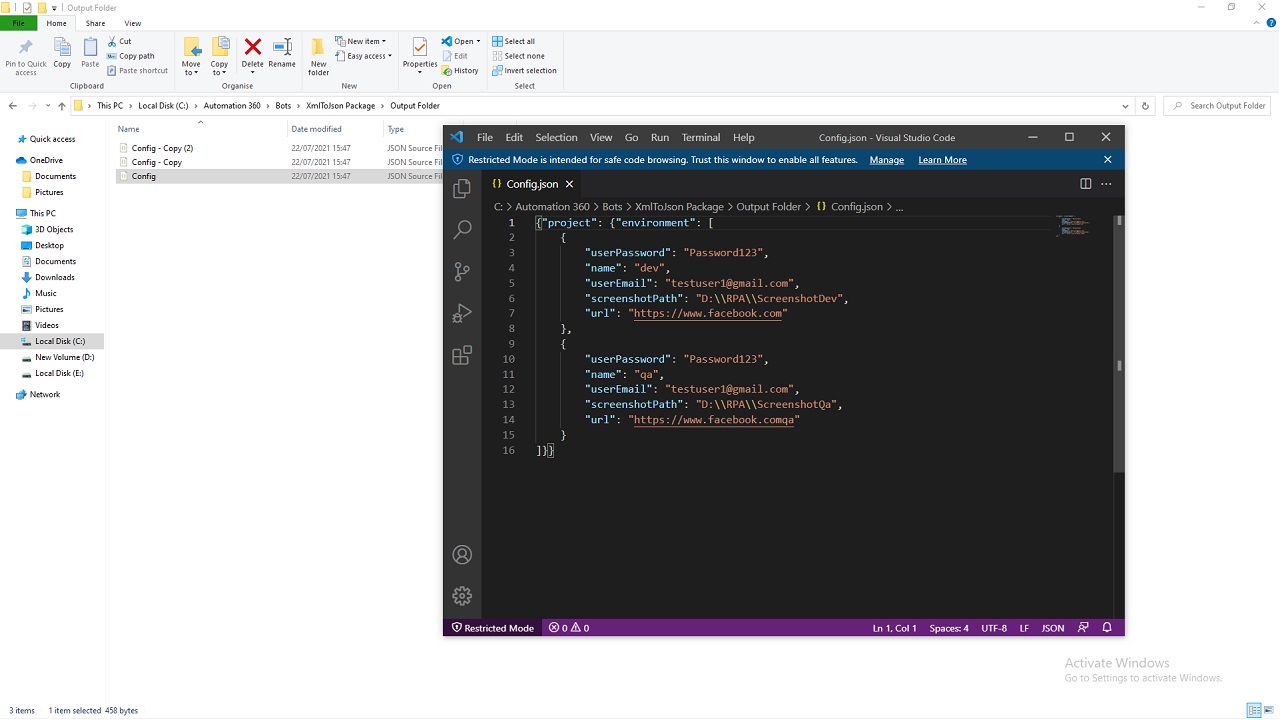The image size is (1280, 720).
Task: Open Search in the VS Code activity bar
Action: (x=462, y=229)
